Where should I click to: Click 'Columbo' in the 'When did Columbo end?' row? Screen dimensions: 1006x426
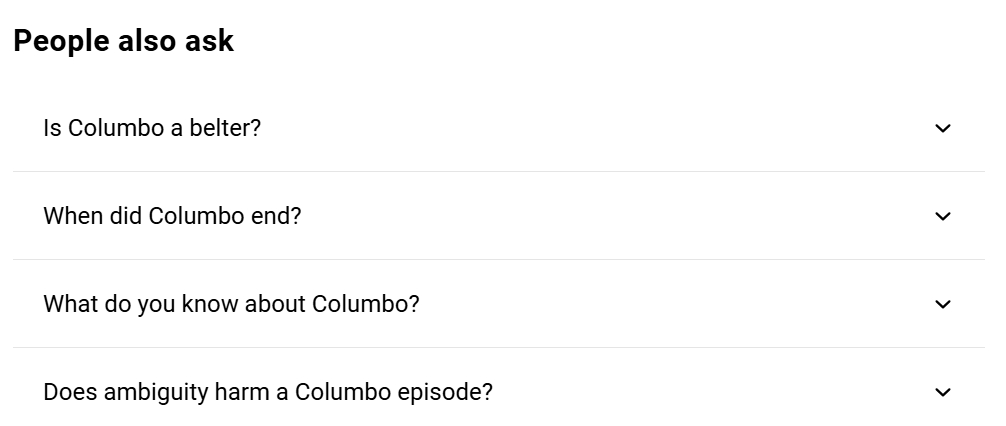196,216
